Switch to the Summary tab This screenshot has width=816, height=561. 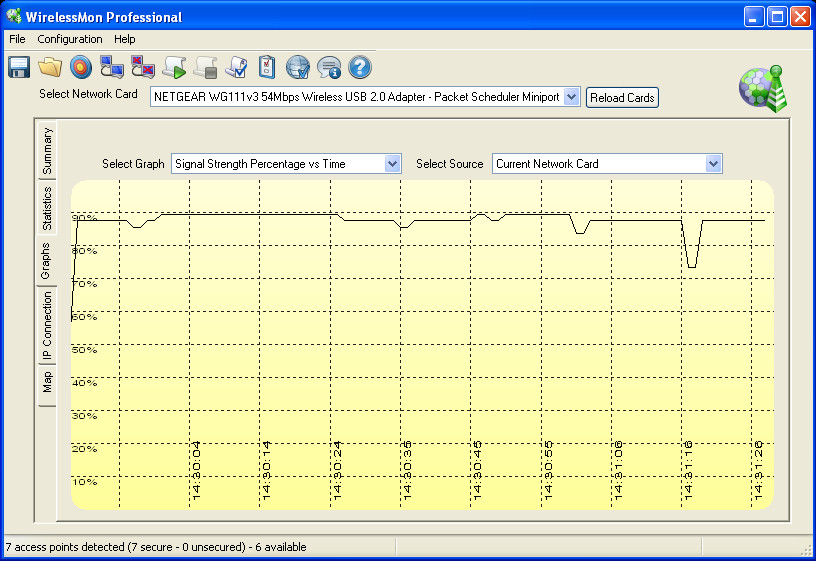tap(47, 151)
